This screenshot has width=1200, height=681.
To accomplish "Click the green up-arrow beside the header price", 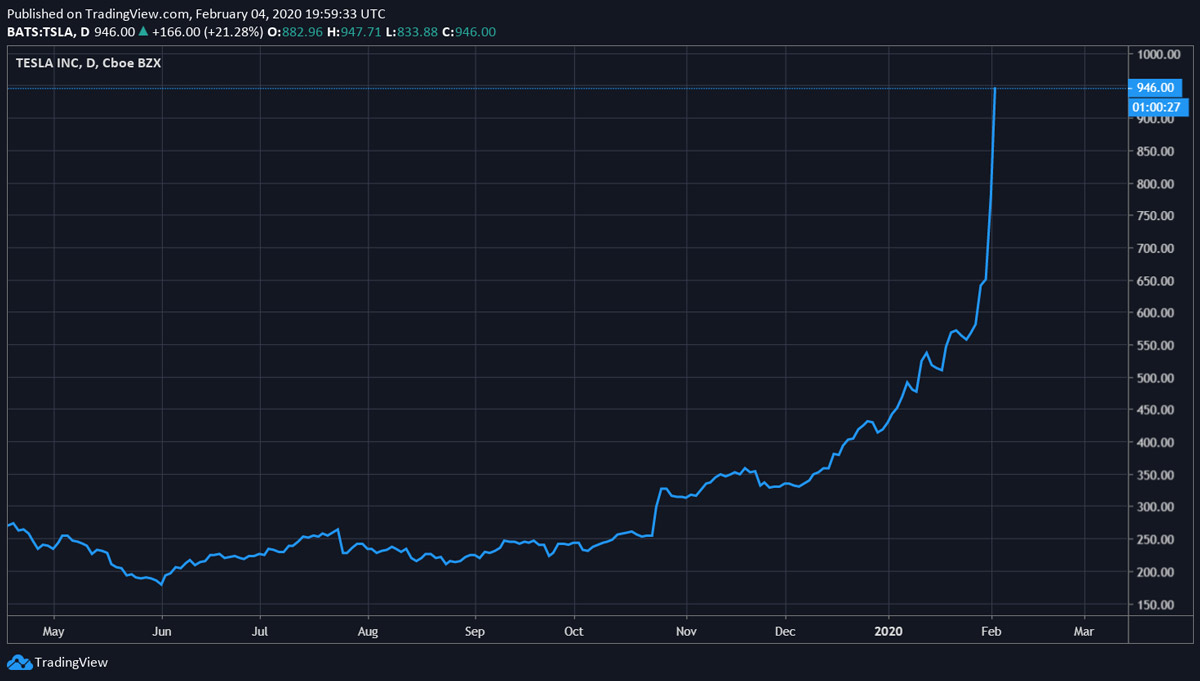I will click(143, 32).
